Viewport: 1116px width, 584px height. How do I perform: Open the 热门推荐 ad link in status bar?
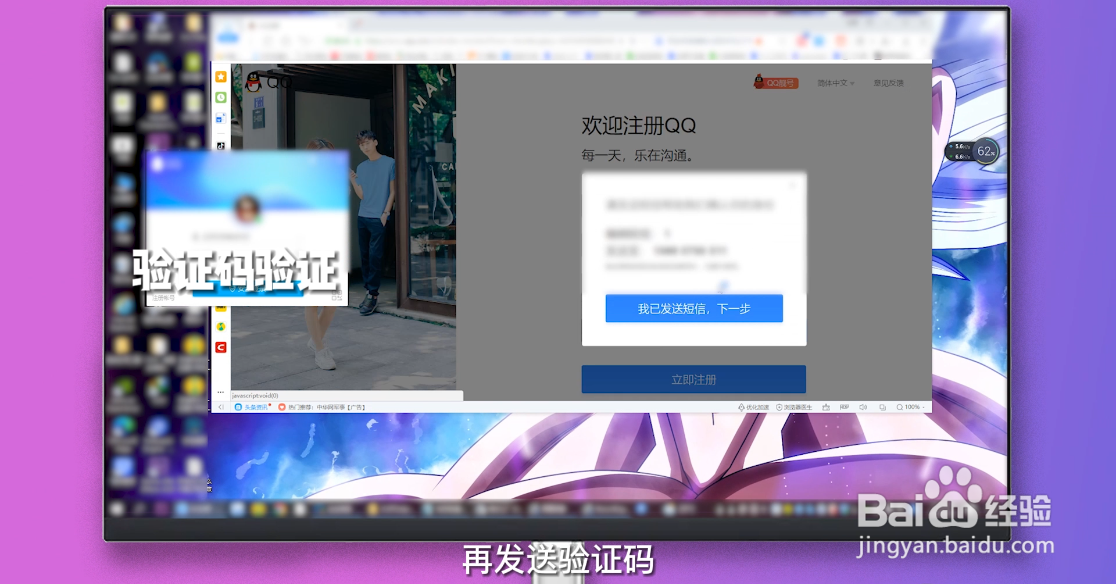click(322, 407)
